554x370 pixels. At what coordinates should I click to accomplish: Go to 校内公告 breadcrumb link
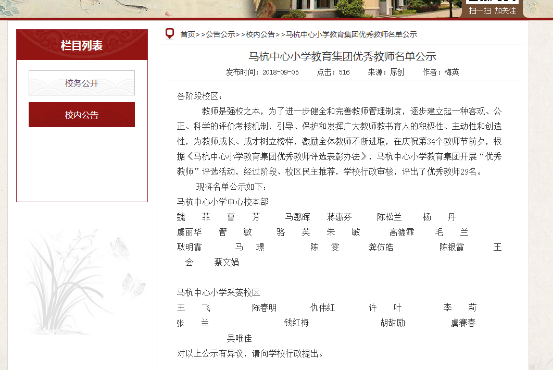[x=260, y=34]
